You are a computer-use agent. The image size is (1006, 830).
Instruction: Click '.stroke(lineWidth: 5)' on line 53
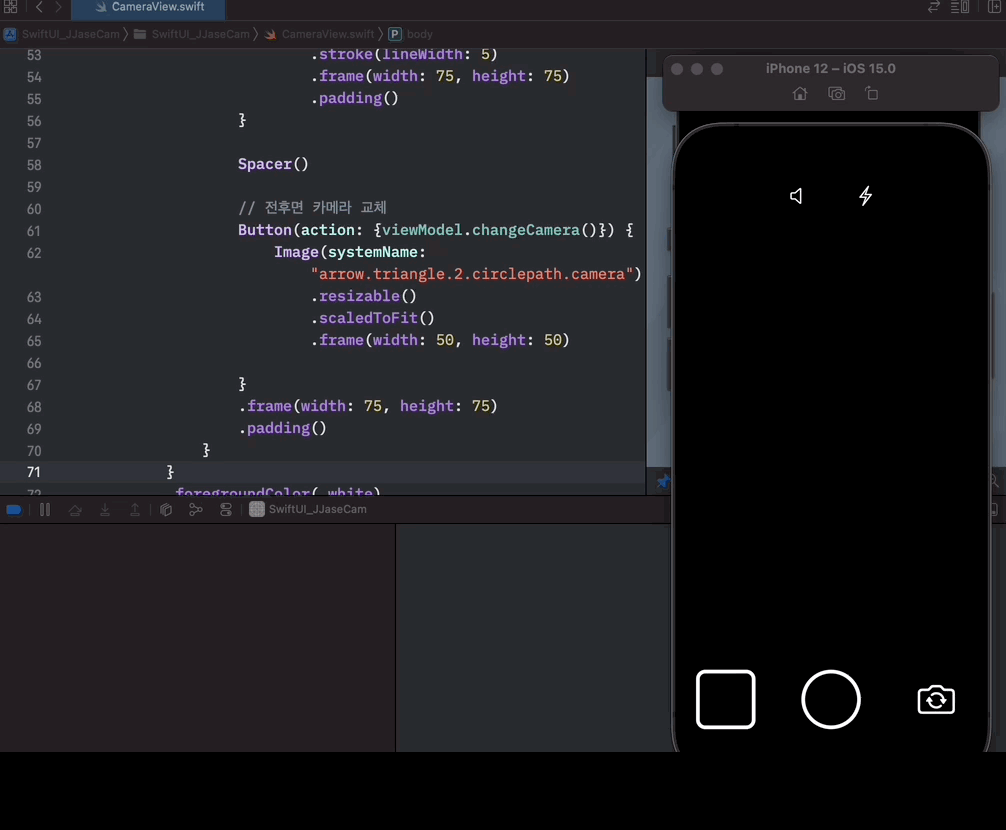click(x=404, y=55)
